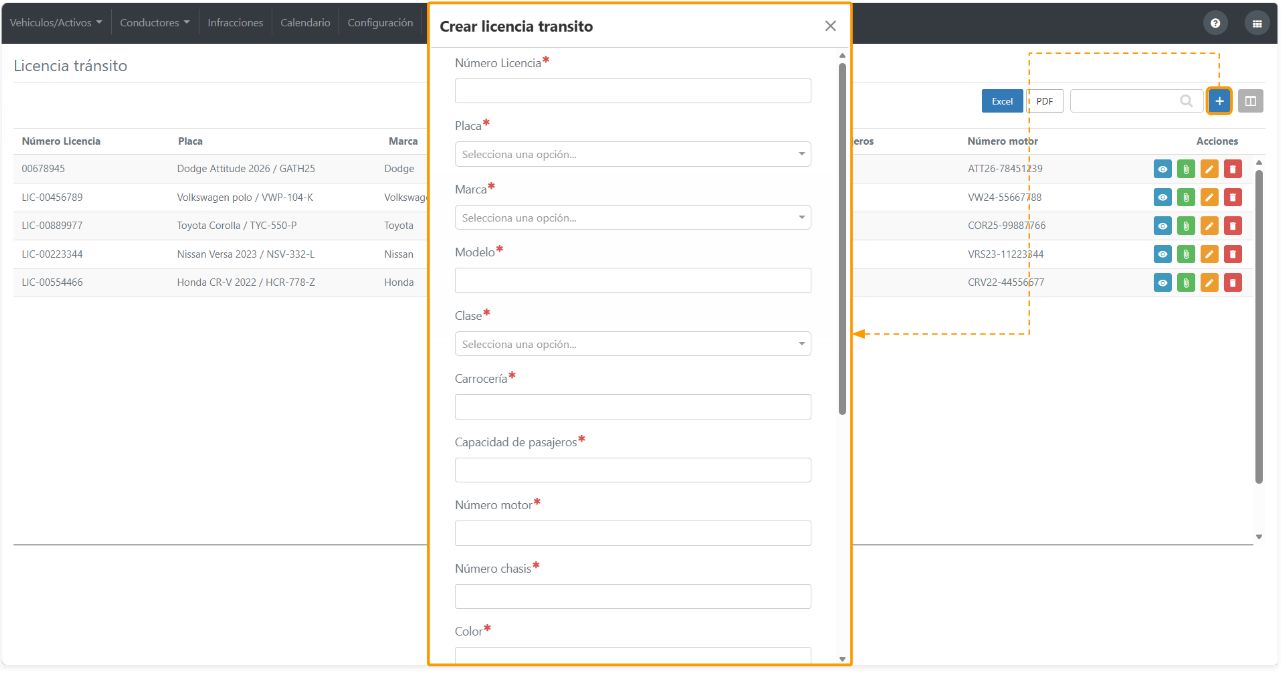Open the Marca dropdown in the form
The height and width of the screenshot is (674, 1288).
pyautogui.click(x=633, y=217)
